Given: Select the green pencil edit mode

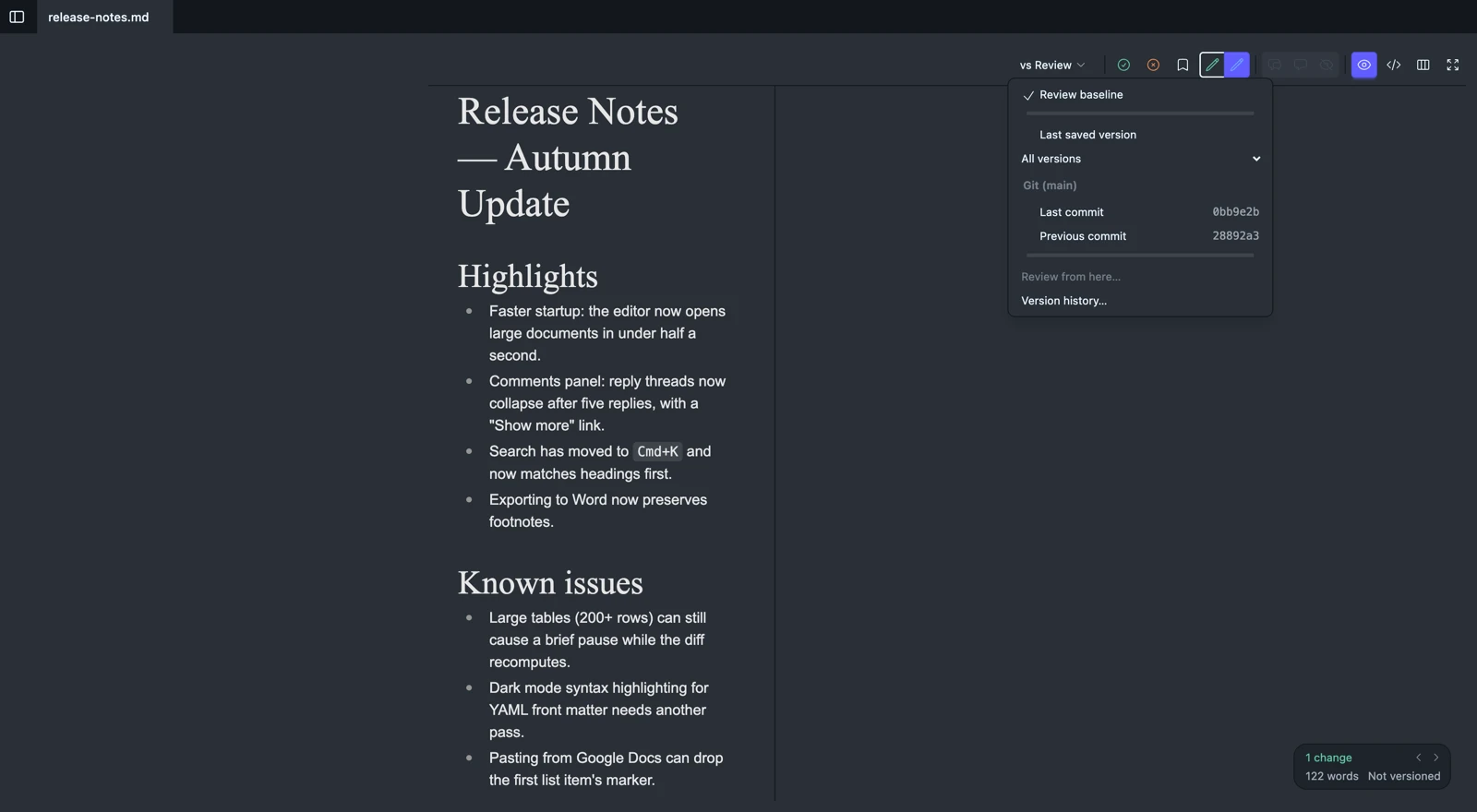Looking at the screenshot, I should [1212, 65].
